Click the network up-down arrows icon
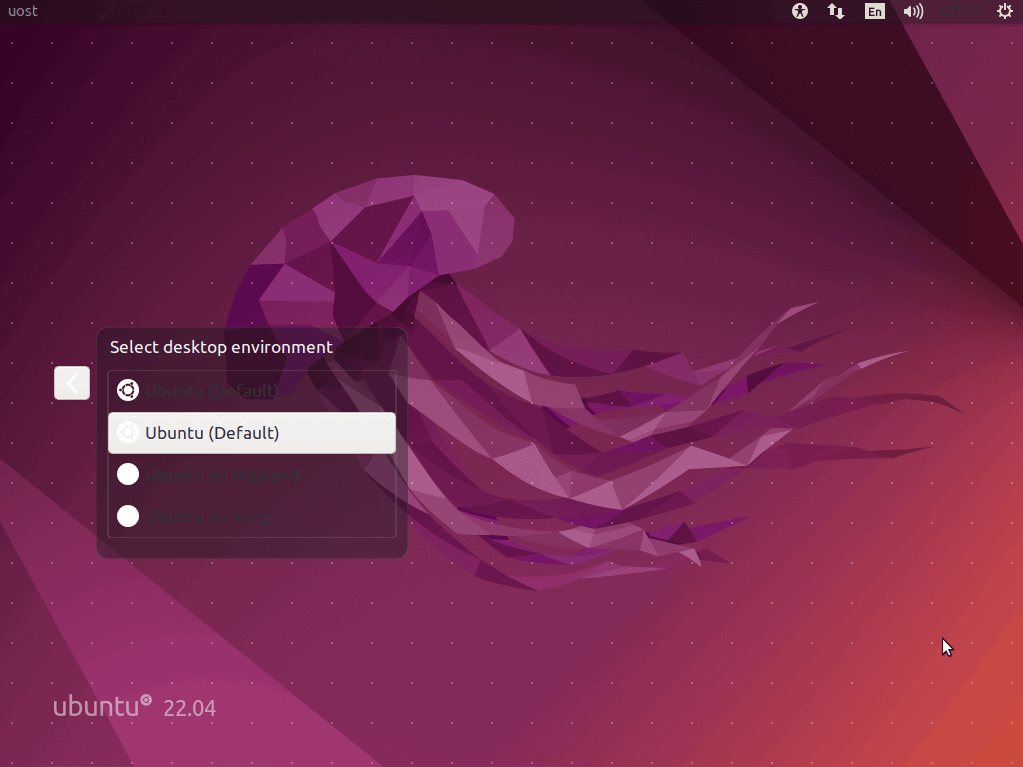1023x767 pixels. click(835, 11)
